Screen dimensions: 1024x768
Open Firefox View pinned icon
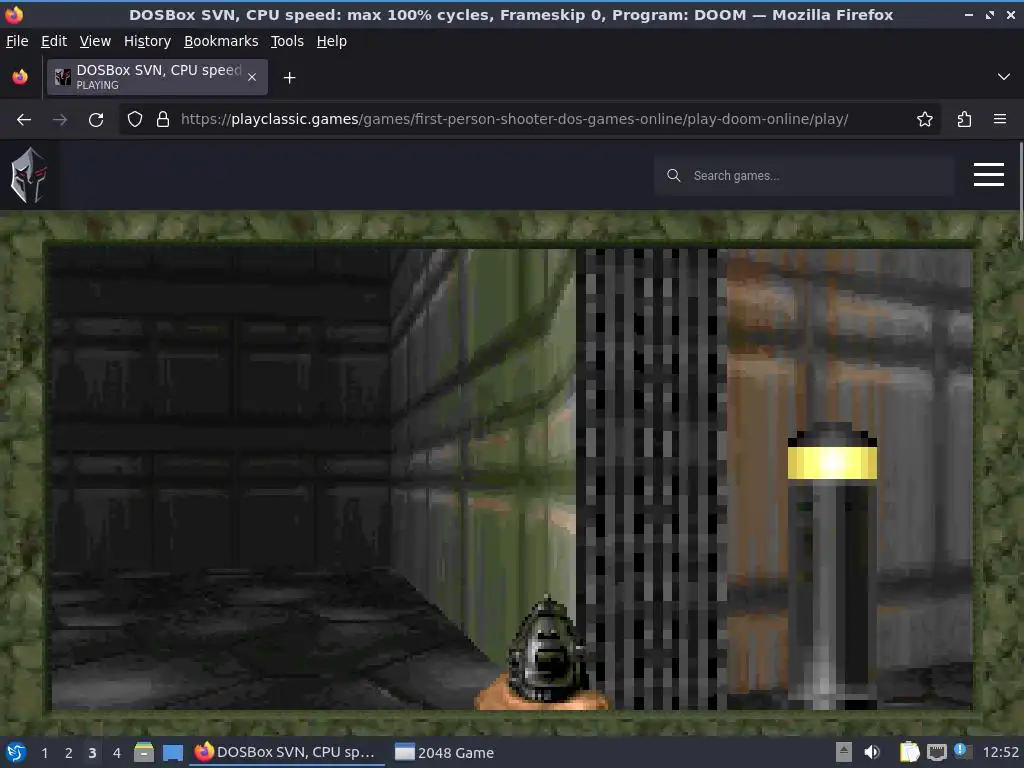pyautogui.click(x=20, y=77)
